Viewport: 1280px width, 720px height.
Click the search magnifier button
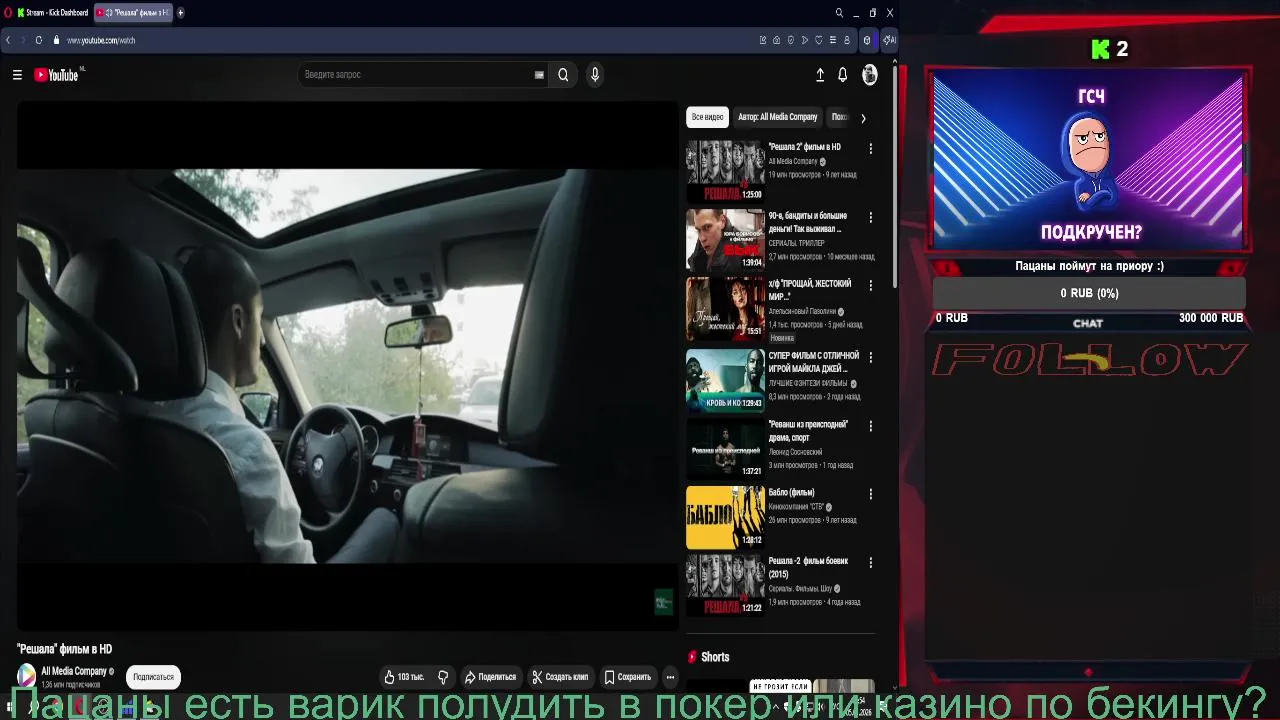563,75
